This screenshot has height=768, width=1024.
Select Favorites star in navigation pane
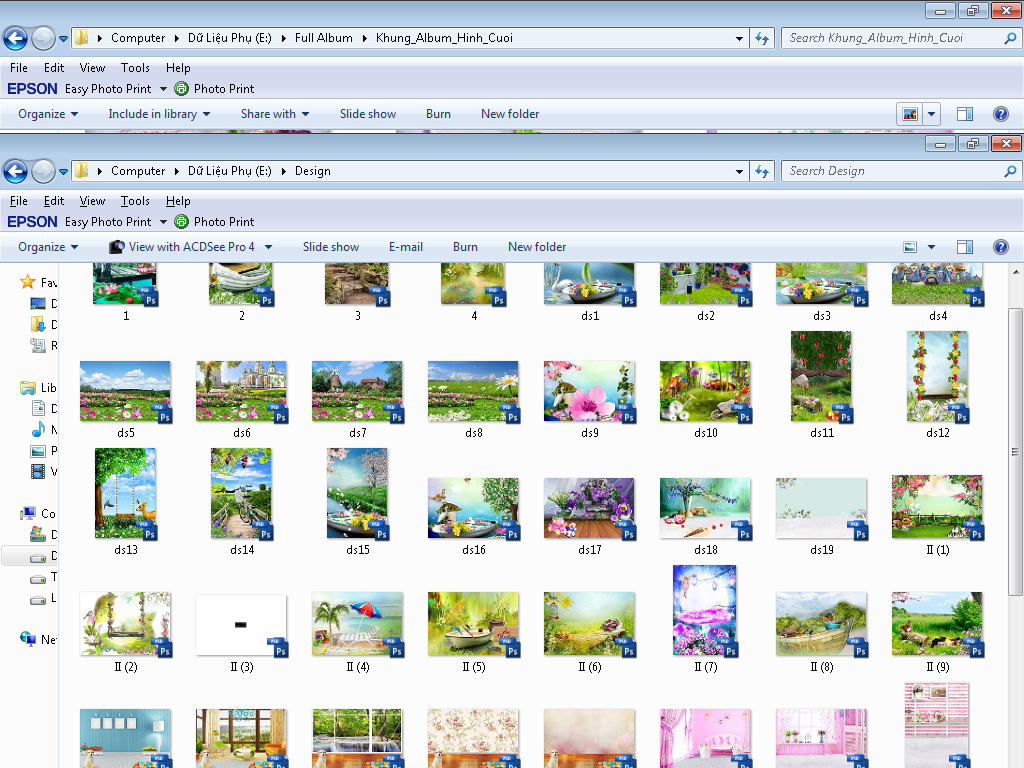[x=27, y=281]
